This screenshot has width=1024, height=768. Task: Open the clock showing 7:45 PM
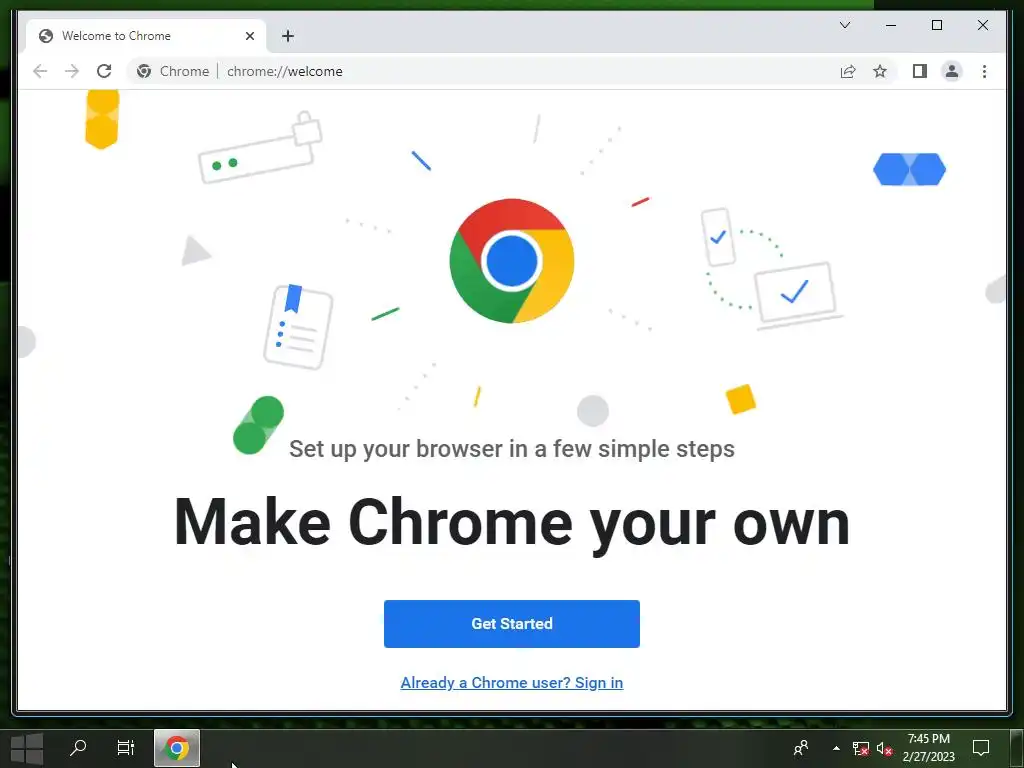coord(929,748)
